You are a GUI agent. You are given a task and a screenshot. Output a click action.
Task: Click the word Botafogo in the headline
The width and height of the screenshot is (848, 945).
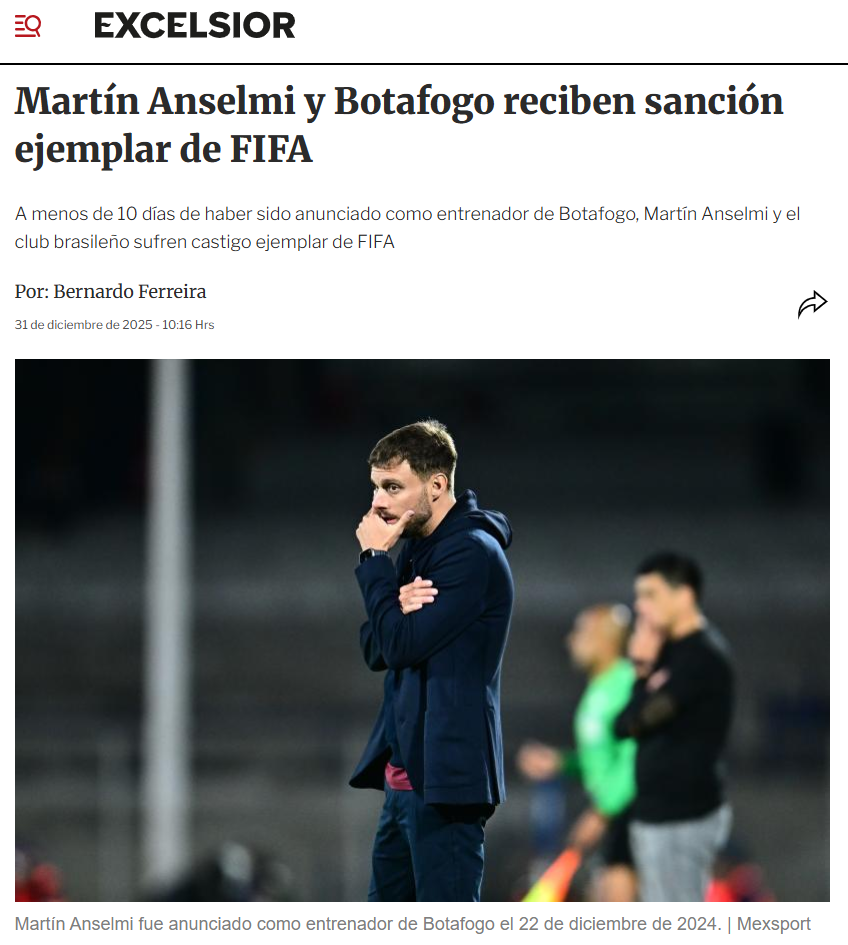[414, 101]
